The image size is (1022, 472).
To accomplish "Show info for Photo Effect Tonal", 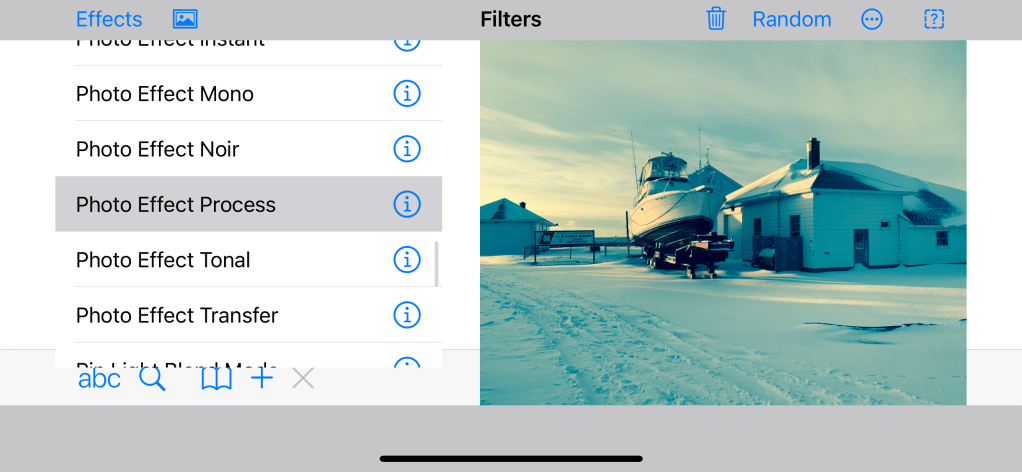I will coord(407,260).
